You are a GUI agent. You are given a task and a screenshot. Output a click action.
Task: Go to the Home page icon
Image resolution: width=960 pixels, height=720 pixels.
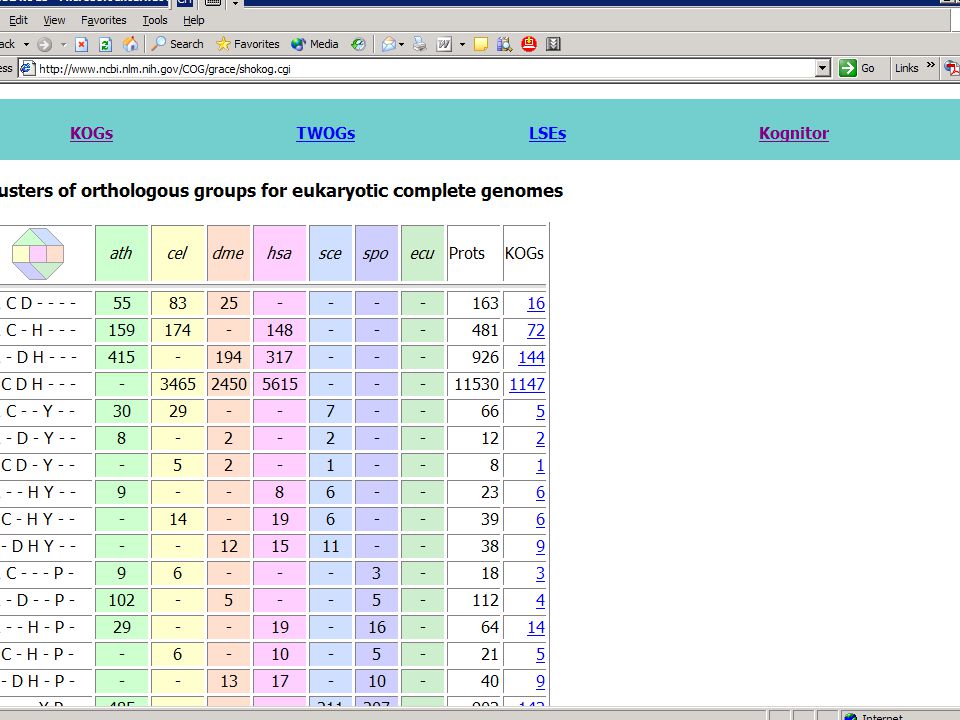tap(130, 44)
